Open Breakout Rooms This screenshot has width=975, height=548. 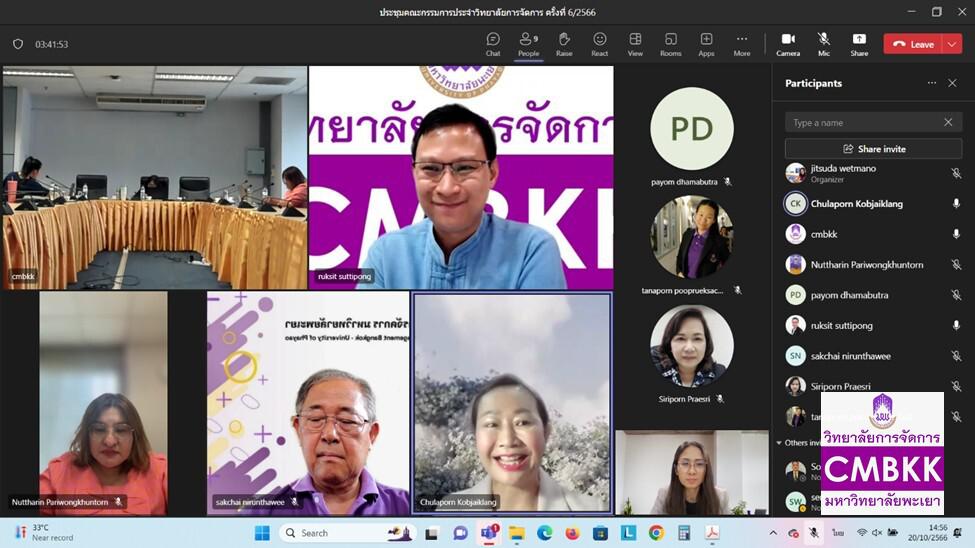click(670, 44)
